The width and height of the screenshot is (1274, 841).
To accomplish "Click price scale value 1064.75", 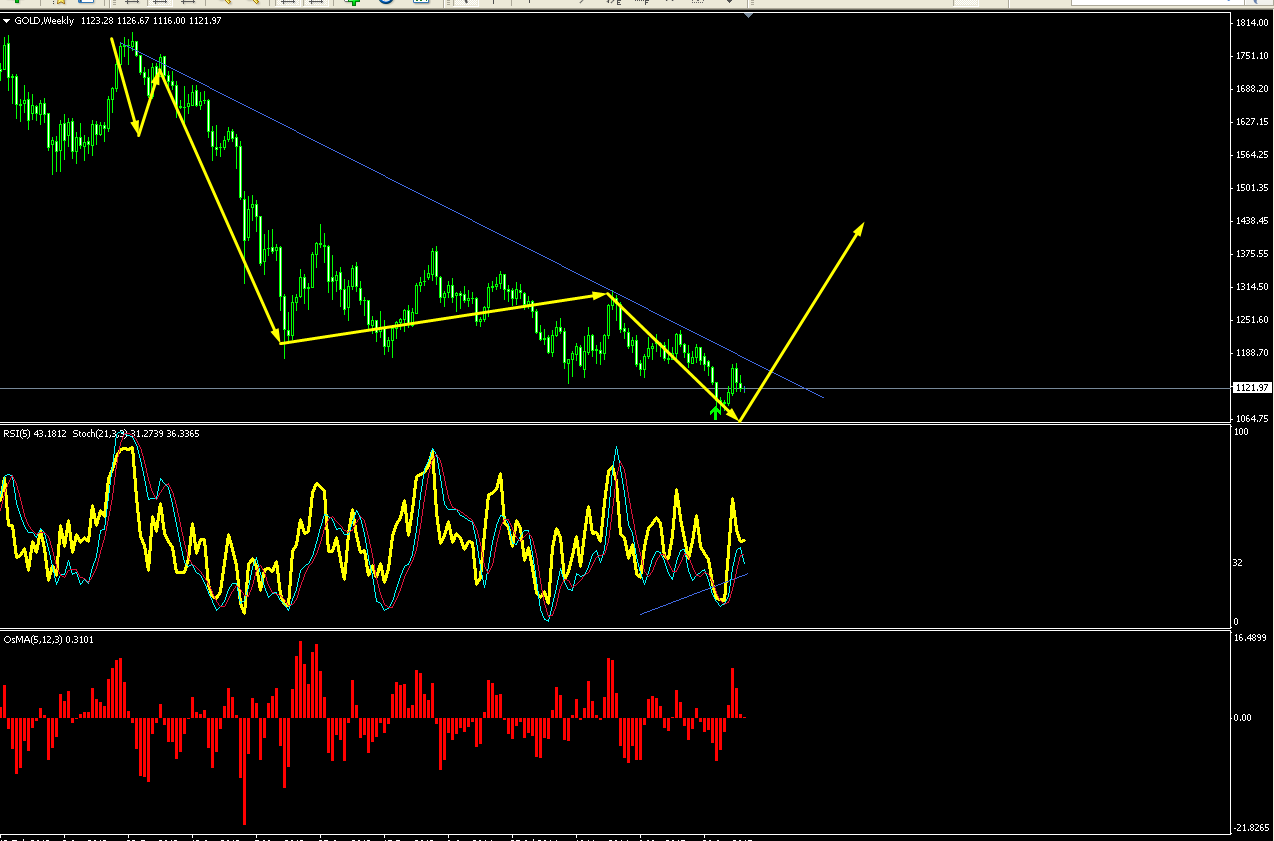I will [x=1250, y=418].
